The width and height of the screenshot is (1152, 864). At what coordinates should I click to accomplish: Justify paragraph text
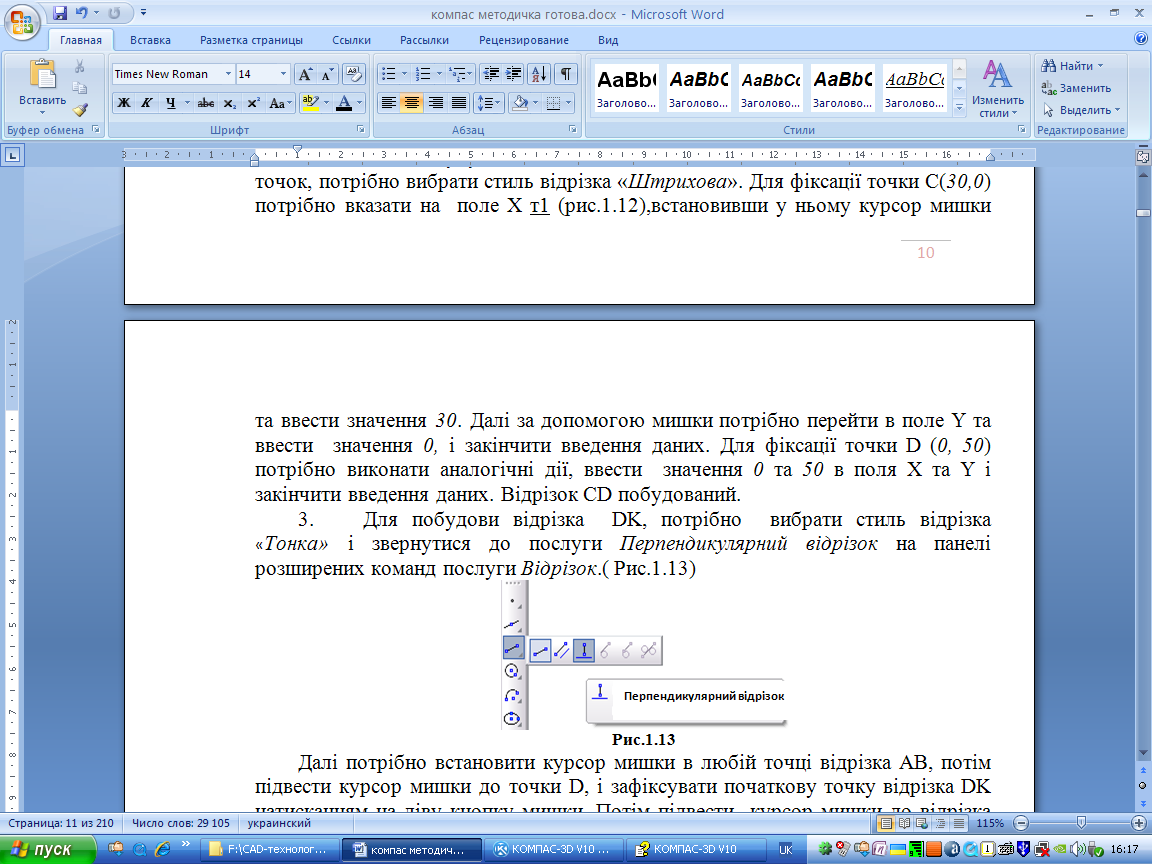[459, 103]
